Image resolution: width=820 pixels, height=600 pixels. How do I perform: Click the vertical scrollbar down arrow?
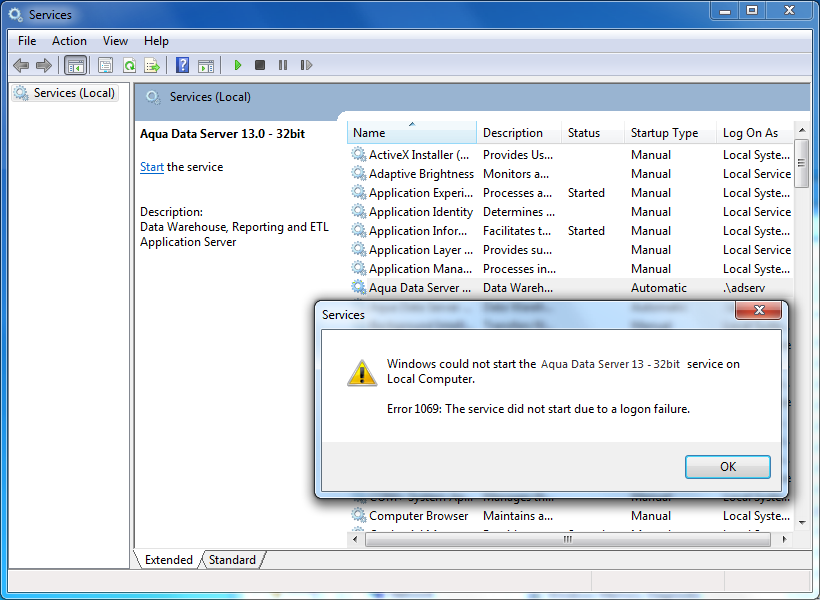pyautogui.click(x=802, y=523)
